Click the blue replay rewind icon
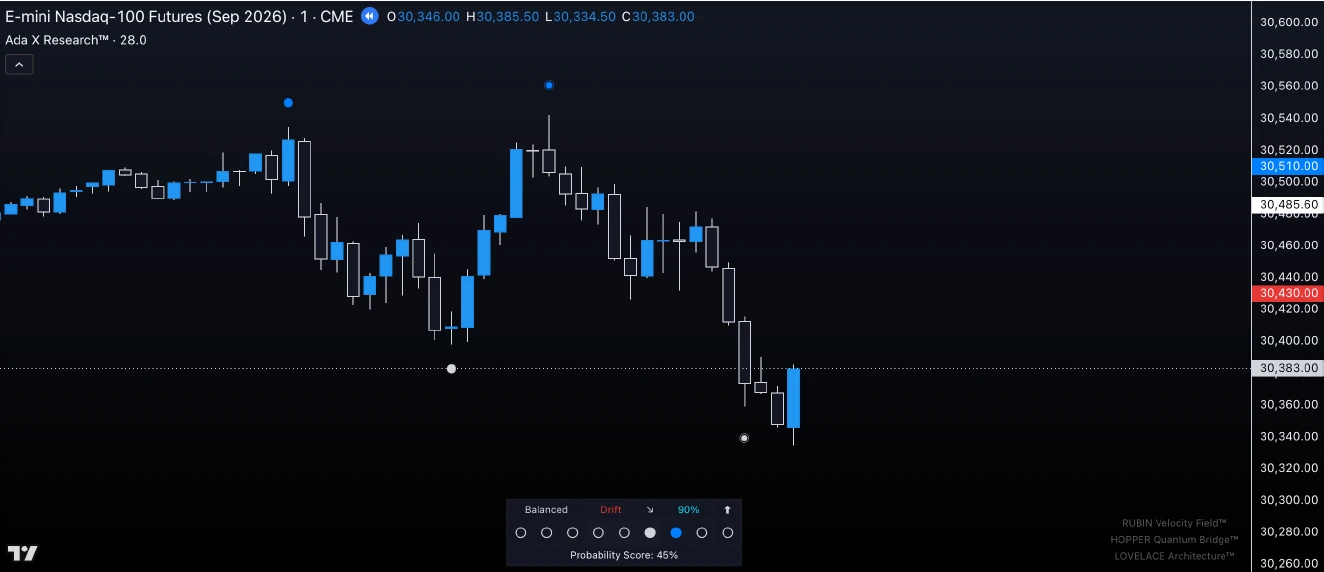The width and height of the screenshot is (1324, 572). (x=370, y=16)
